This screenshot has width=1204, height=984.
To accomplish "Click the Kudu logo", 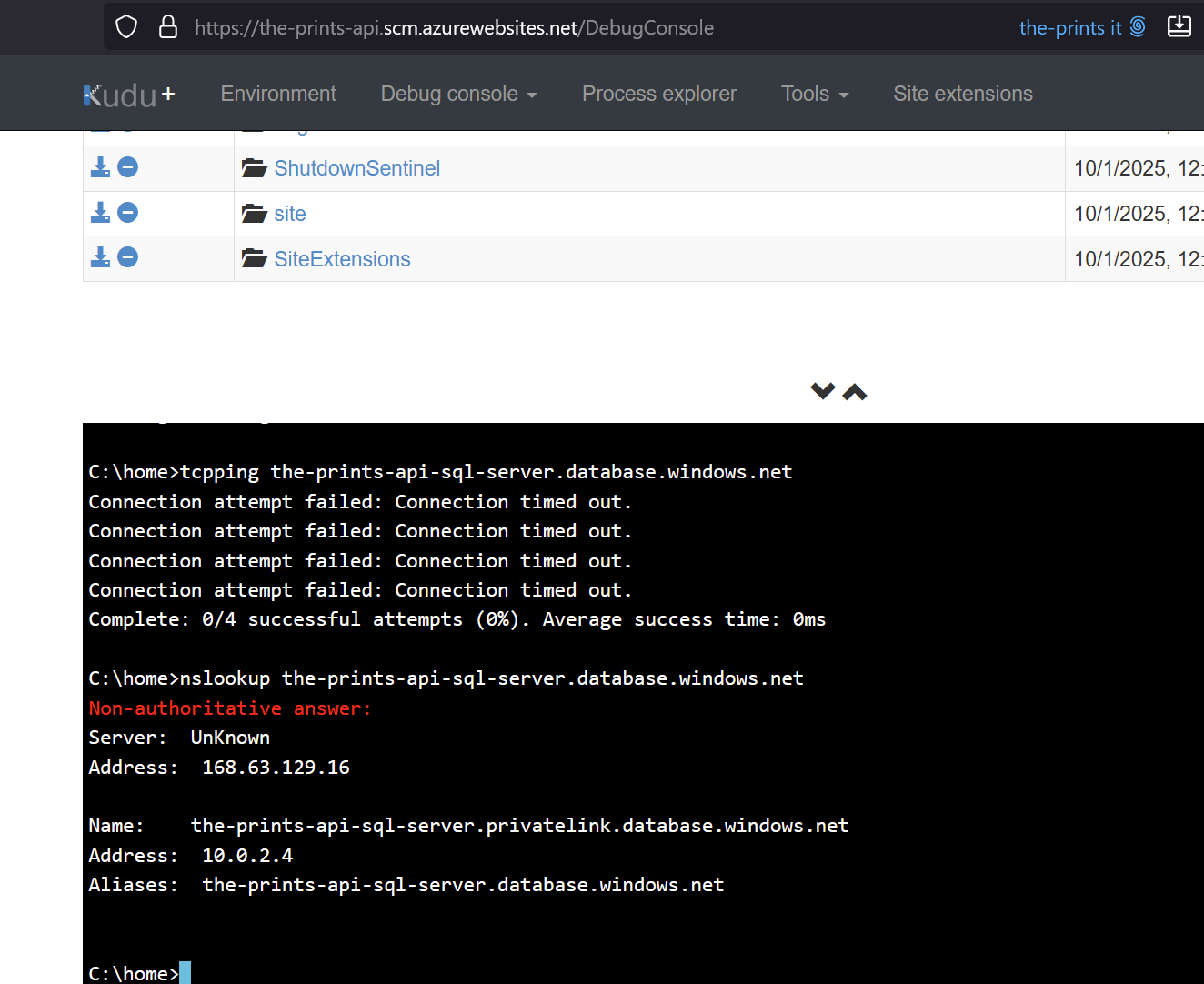I will (x=129, y=95).
